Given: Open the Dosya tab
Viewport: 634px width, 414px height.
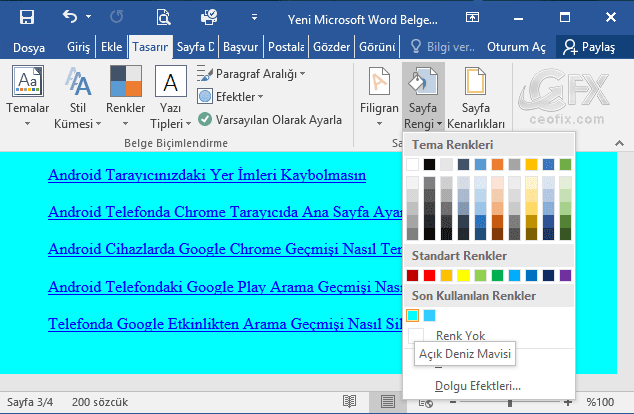Looking at the screenshot, I should (x=29, y=47).
